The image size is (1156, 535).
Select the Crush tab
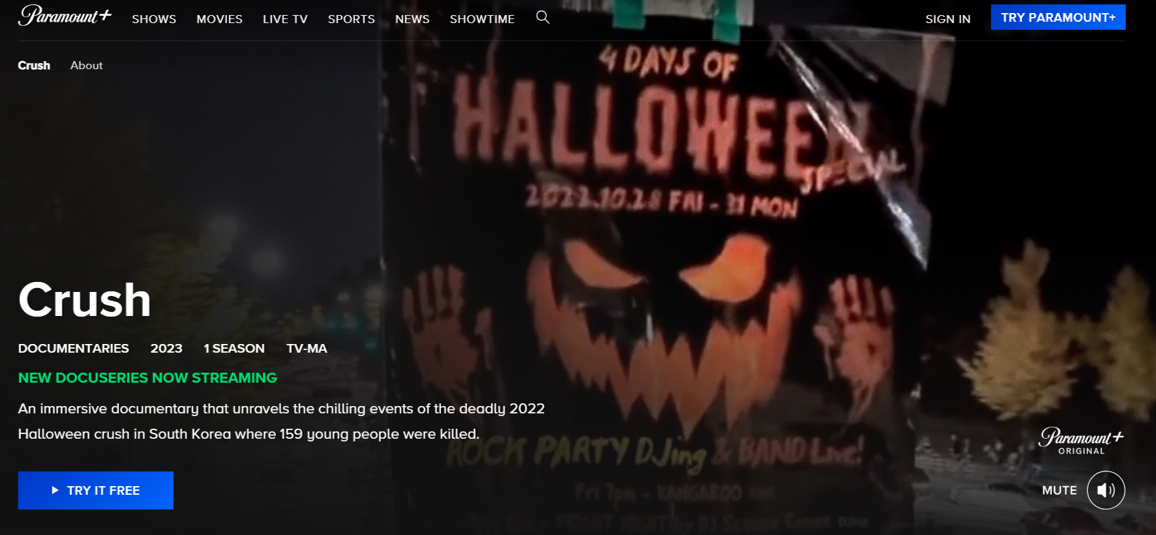click(x=34, y=66)
